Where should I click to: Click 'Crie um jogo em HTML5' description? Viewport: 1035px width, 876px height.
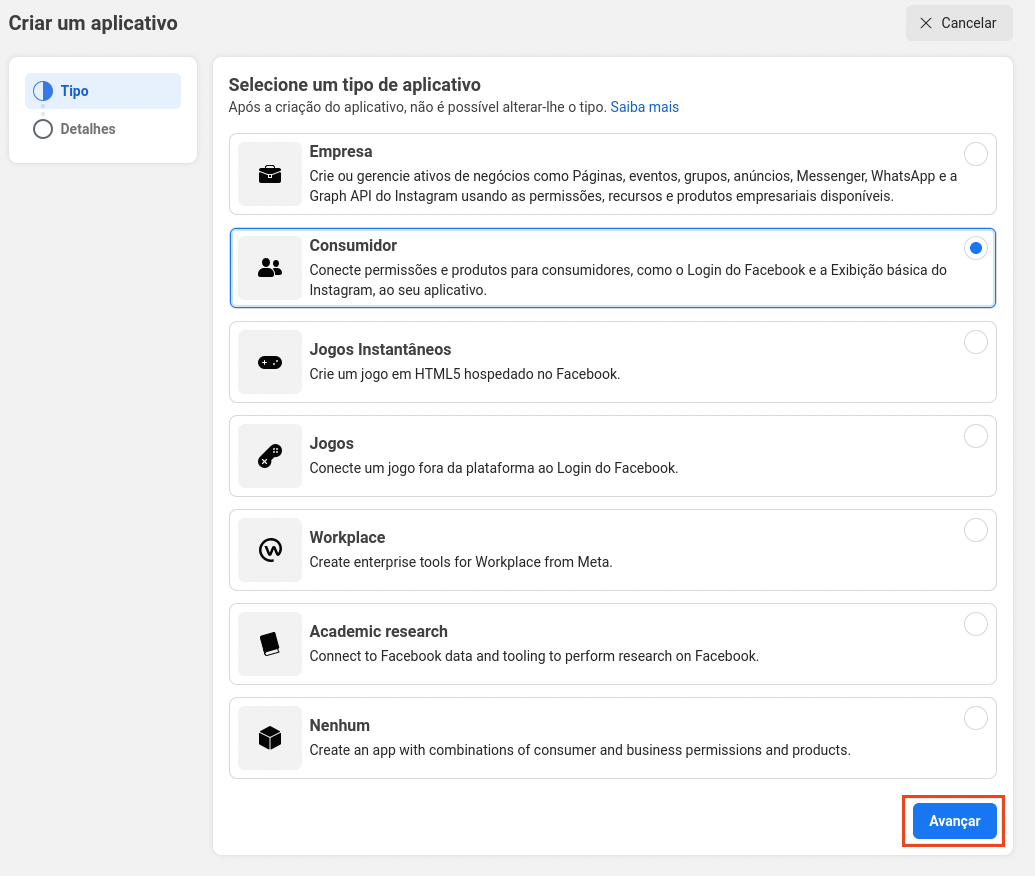click(x=465, y=374)
